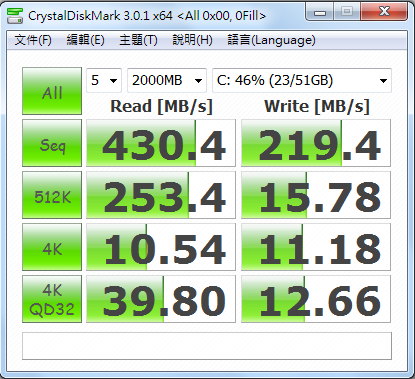Click the 4K write result 11.18
The width and height of the screenshot is (415, 379).
click(316, 247)
